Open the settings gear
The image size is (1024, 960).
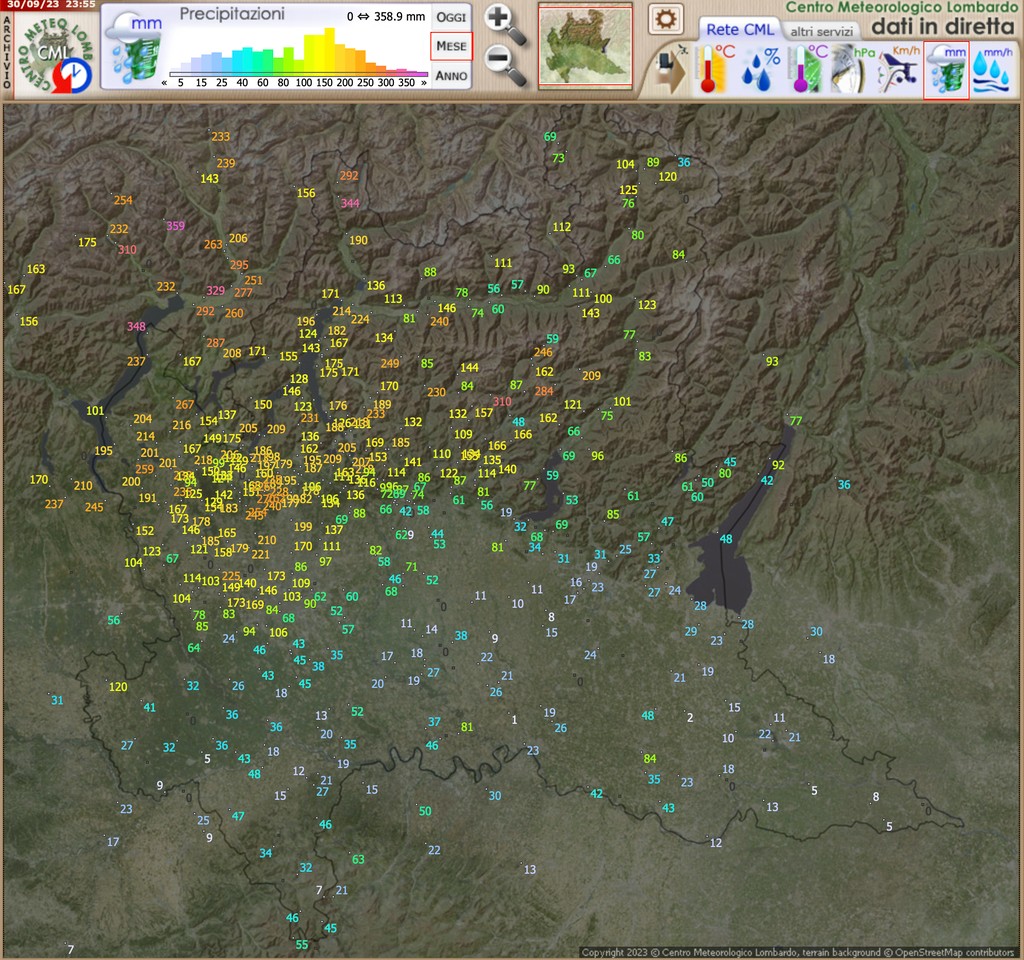tap(665, 19)
